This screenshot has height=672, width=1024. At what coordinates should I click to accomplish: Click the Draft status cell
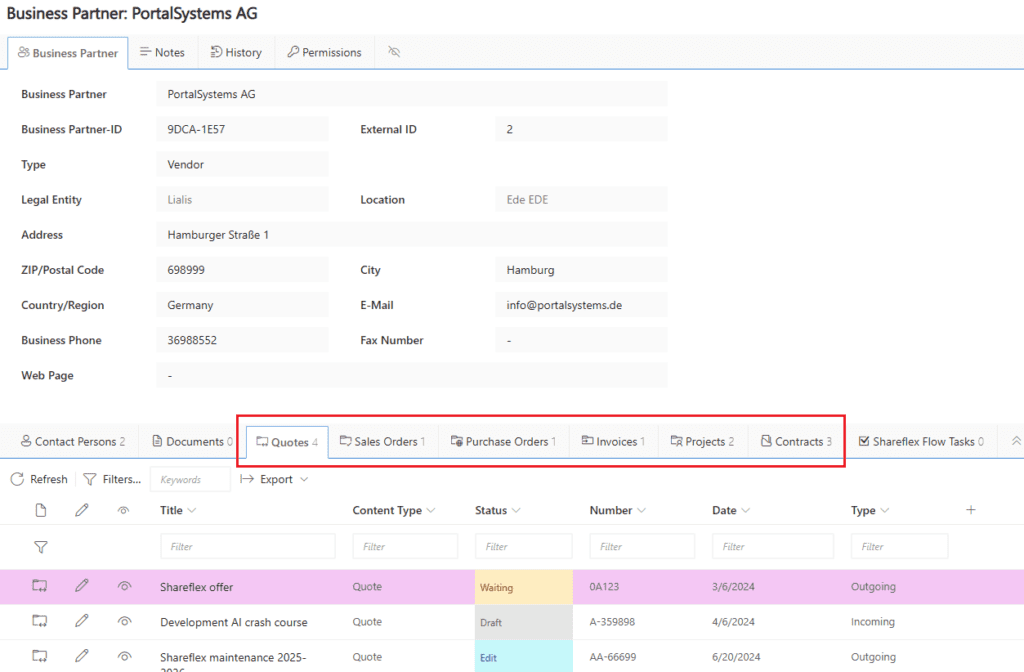tap(524, 622)
